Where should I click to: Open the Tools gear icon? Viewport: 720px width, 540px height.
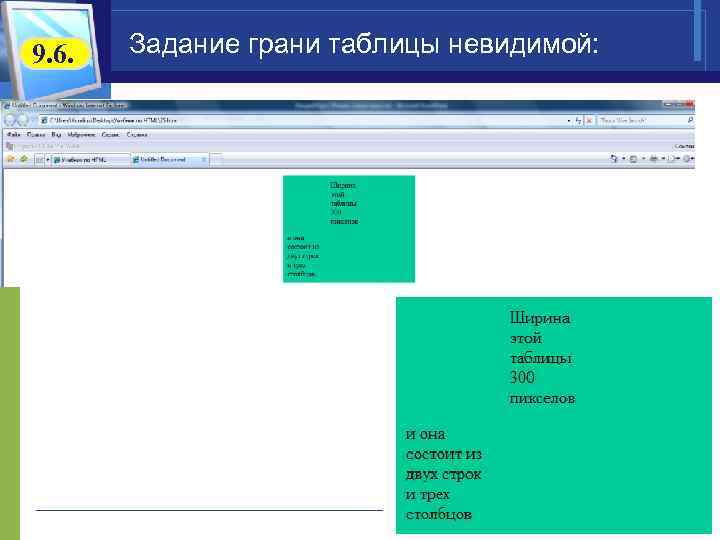coord(688,159)
